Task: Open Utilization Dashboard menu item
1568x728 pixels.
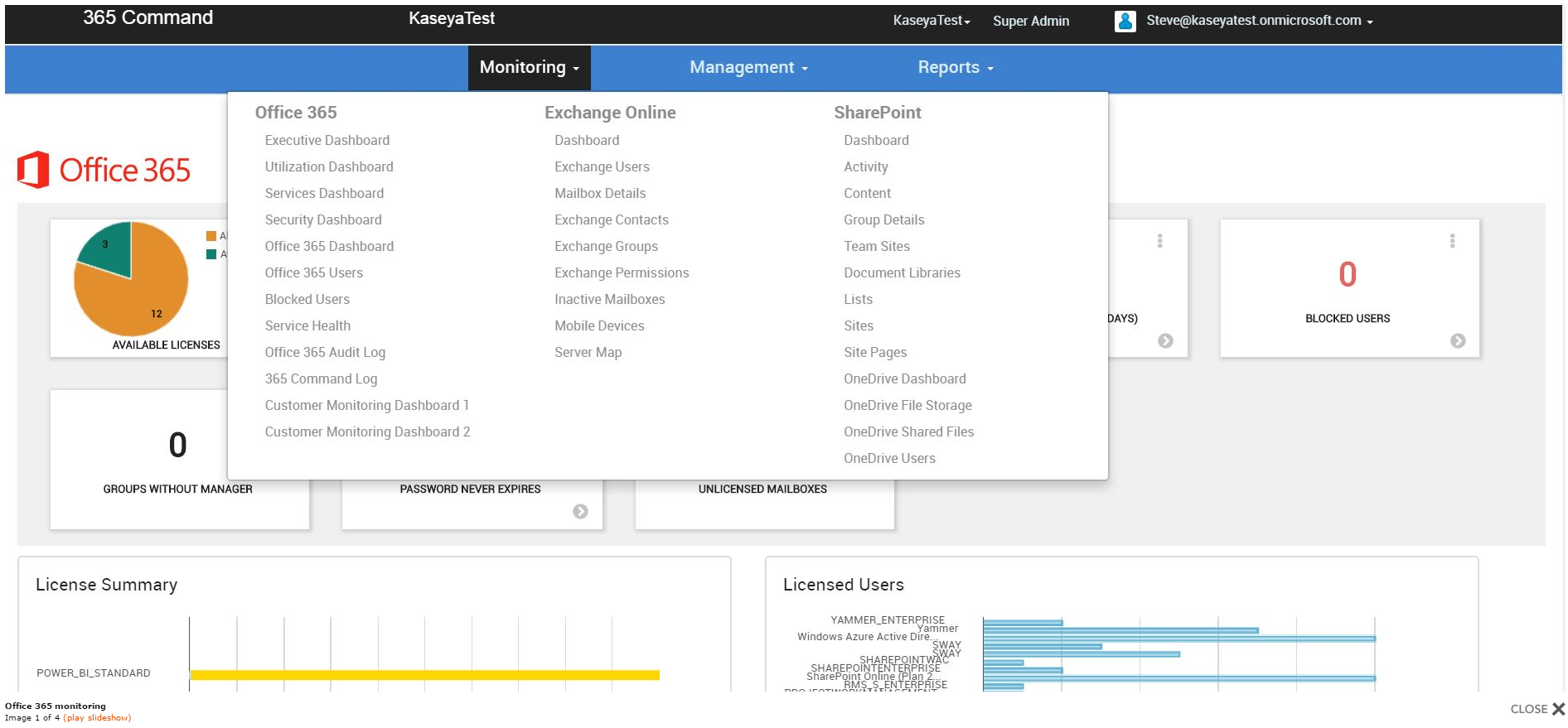Action: tap(329, 167)
